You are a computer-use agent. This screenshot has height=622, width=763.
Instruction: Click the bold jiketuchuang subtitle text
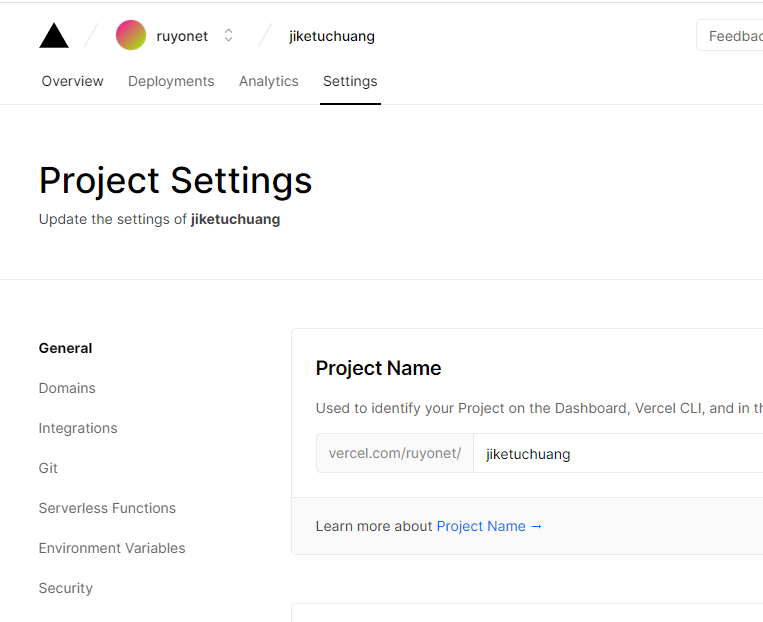click(236, 220)
